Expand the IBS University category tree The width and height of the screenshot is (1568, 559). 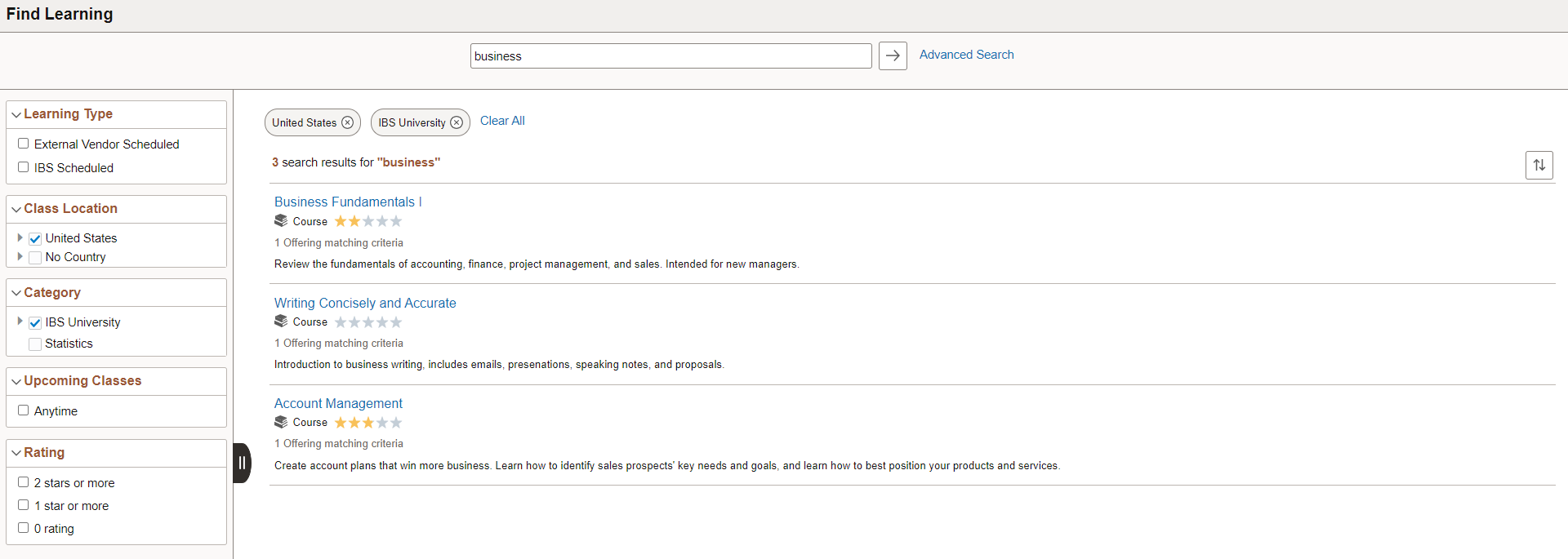pyautogui.click(x=20, y=322)
